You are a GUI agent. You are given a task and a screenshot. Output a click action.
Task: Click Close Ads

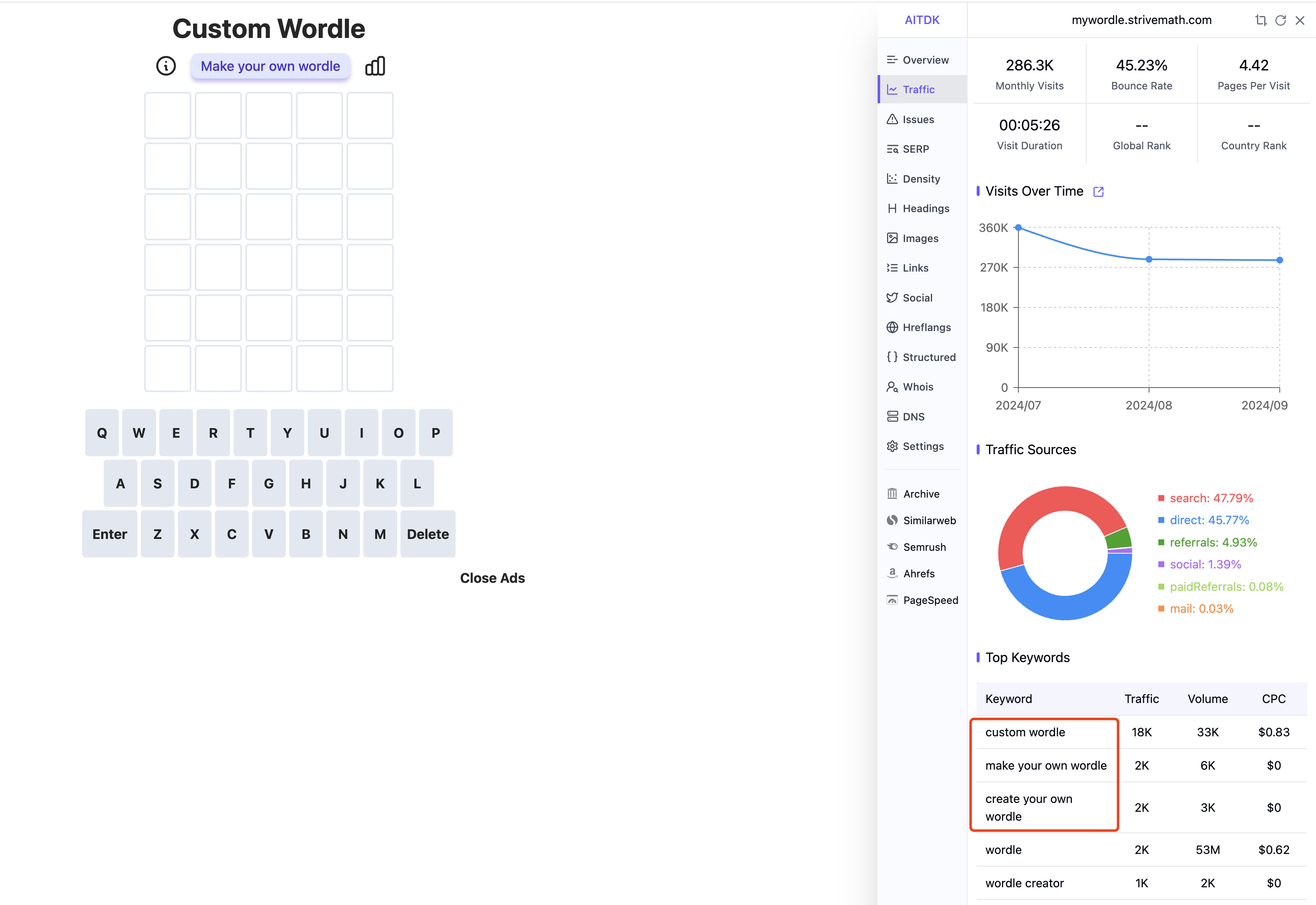click(x=492, y=579)
